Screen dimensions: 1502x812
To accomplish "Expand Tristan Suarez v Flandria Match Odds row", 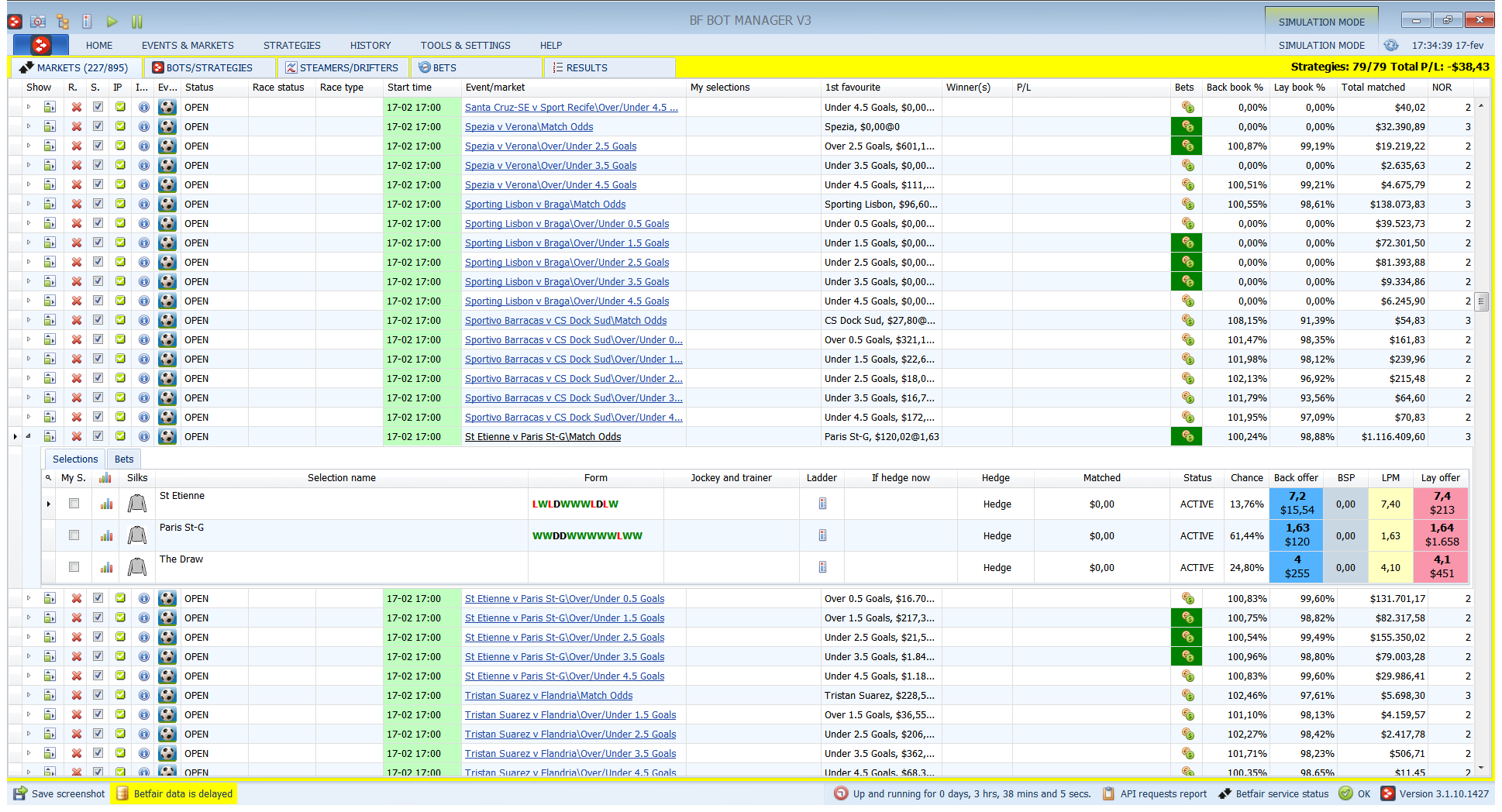I will 29,695.
